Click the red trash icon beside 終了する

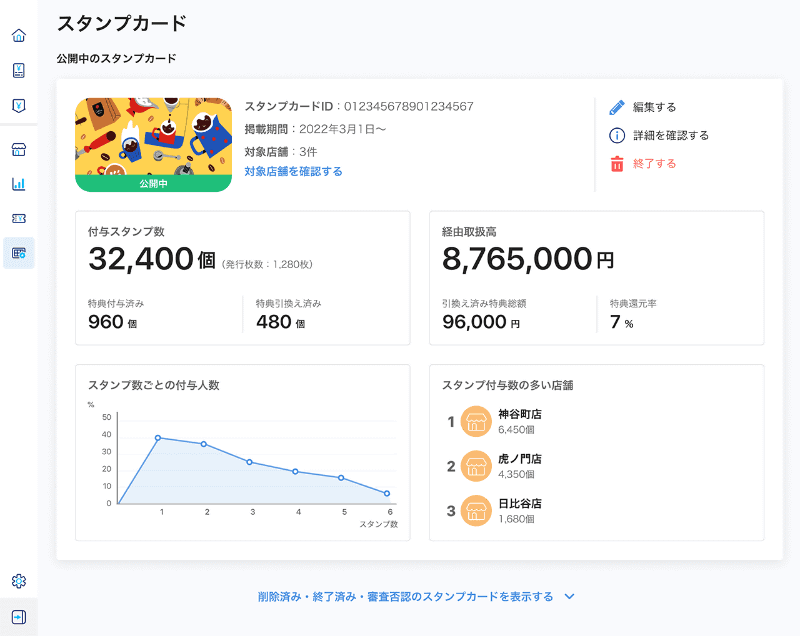[x=615, y=163]
